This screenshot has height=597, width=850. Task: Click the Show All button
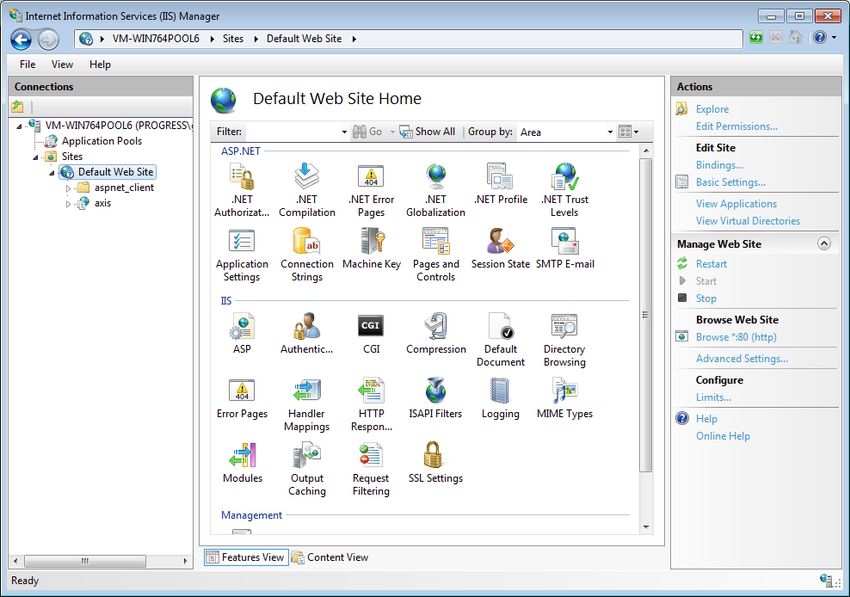[428, 132]
